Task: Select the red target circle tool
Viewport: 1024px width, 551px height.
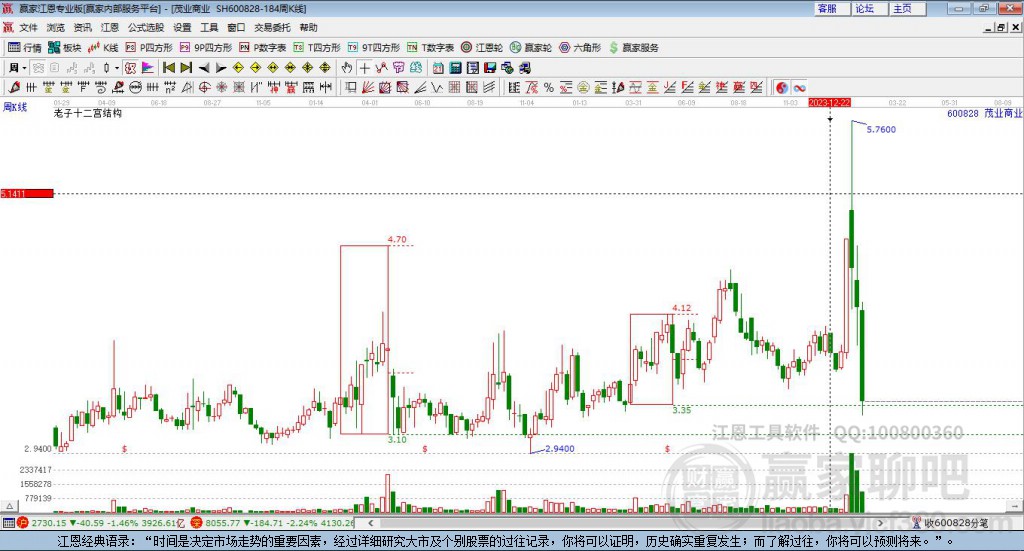Action: pos(204,87)
